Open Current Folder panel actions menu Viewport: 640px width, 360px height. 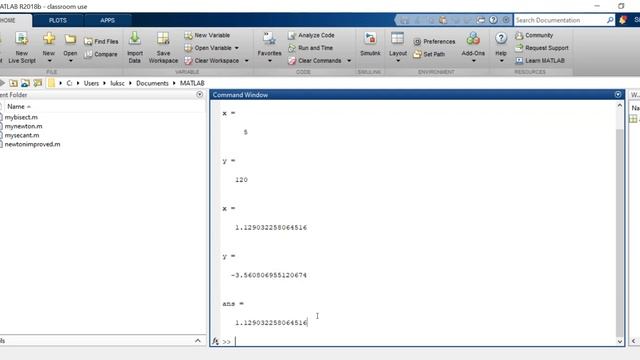[x=200, y=94]
